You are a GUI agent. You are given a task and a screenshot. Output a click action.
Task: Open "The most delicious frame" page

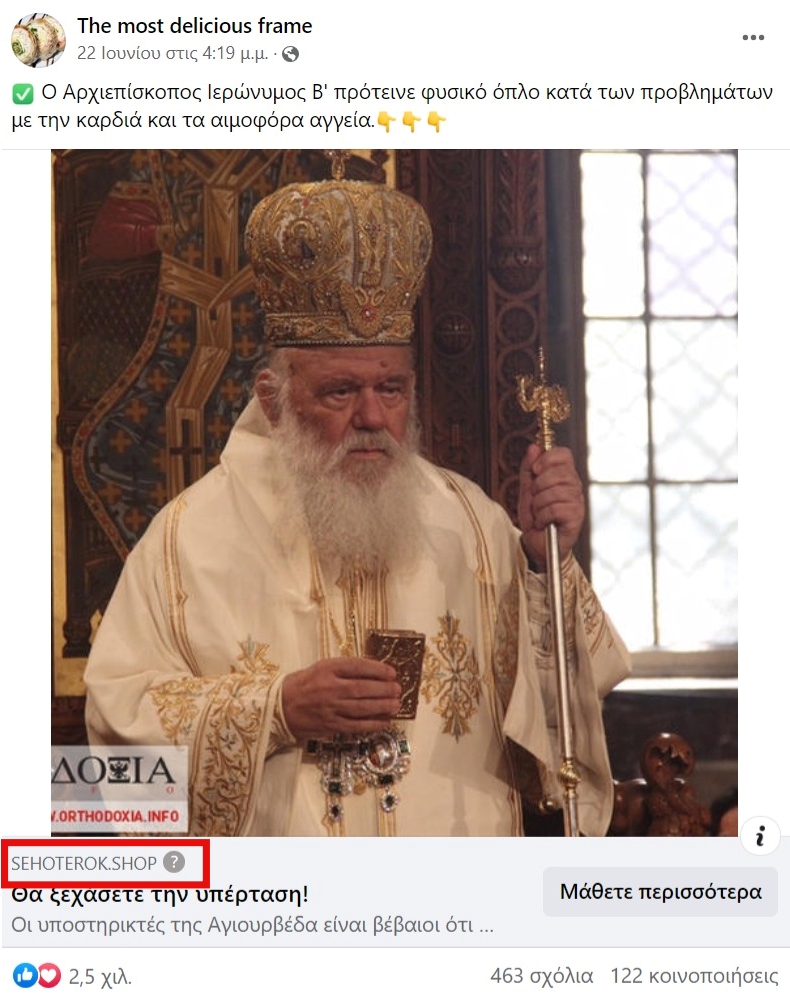pyautogui.click(x=194, y=26)
